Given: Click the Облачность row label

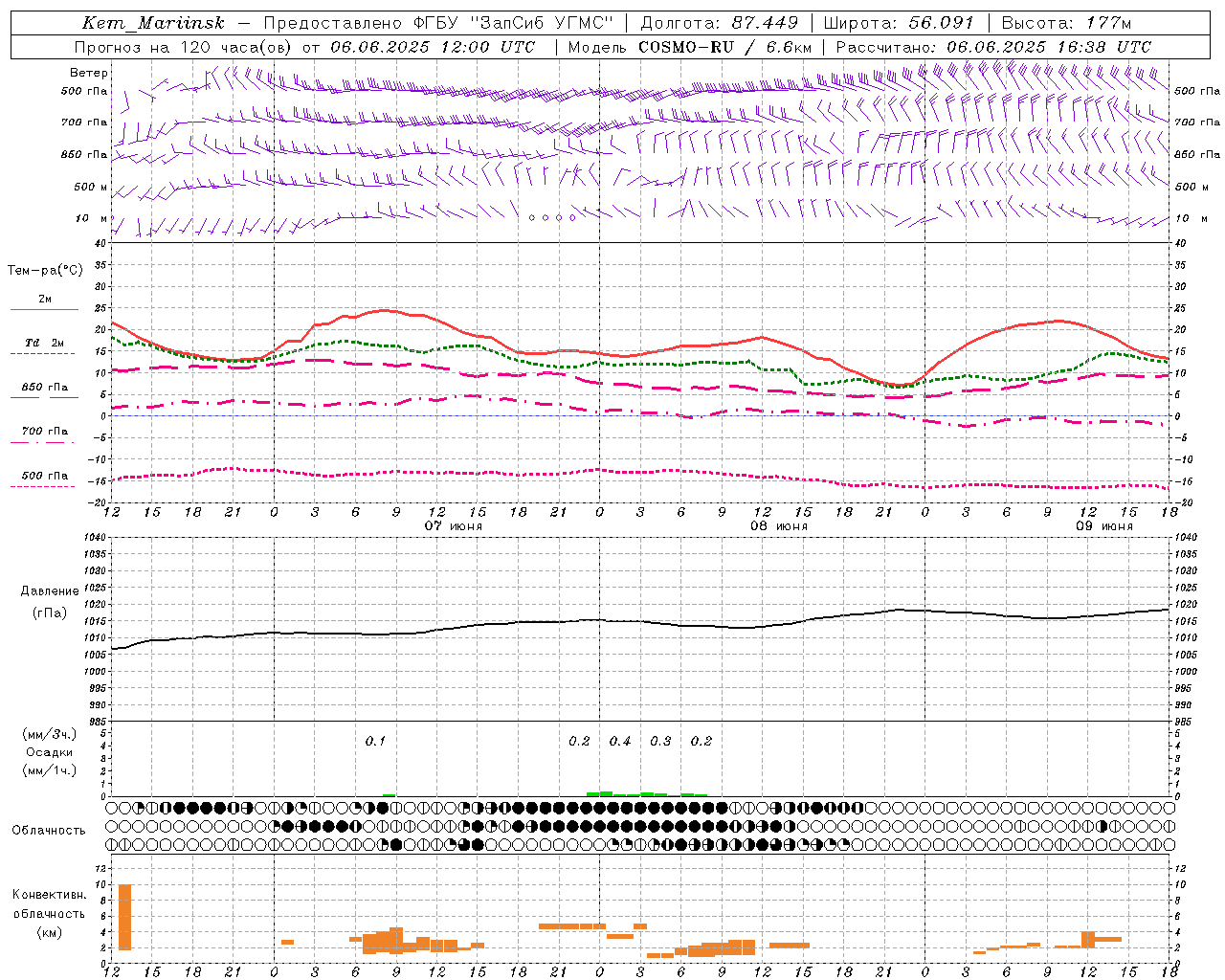Looking at the screenshot, I should [49, 831].
